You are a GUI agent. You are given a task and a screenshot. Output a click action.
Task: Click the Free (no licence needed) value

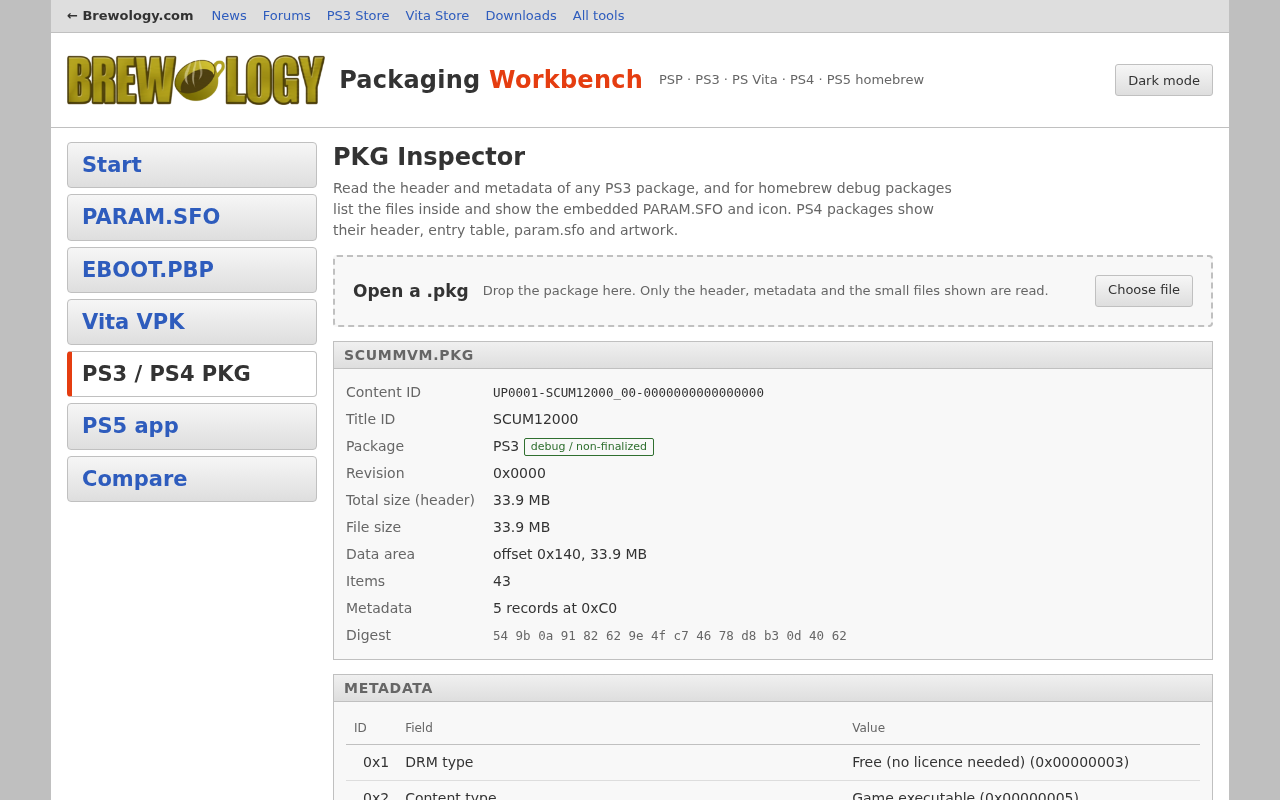pos(990,762)
